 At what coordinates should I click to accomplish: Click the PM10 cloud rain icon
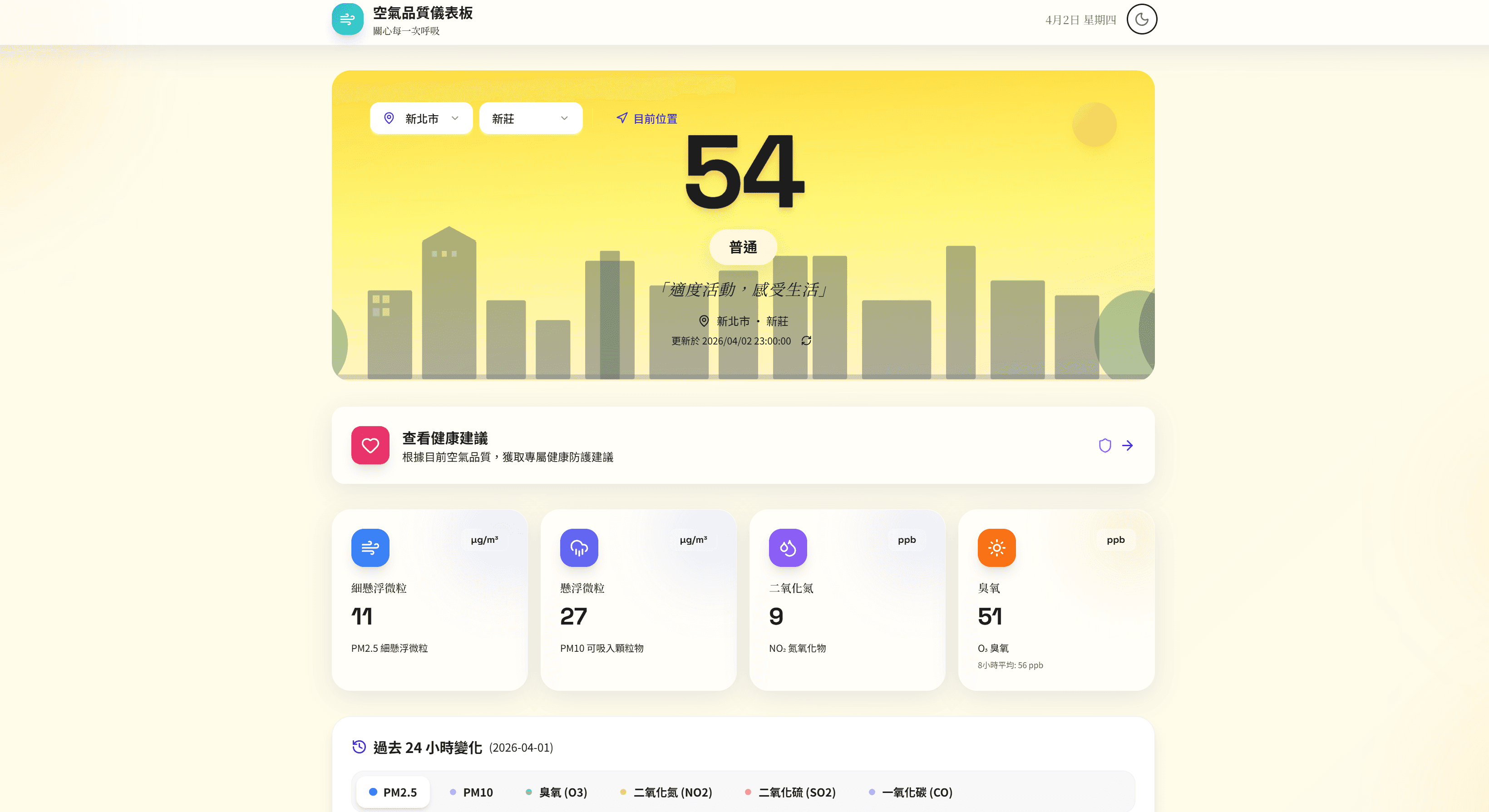coord(579,547)
